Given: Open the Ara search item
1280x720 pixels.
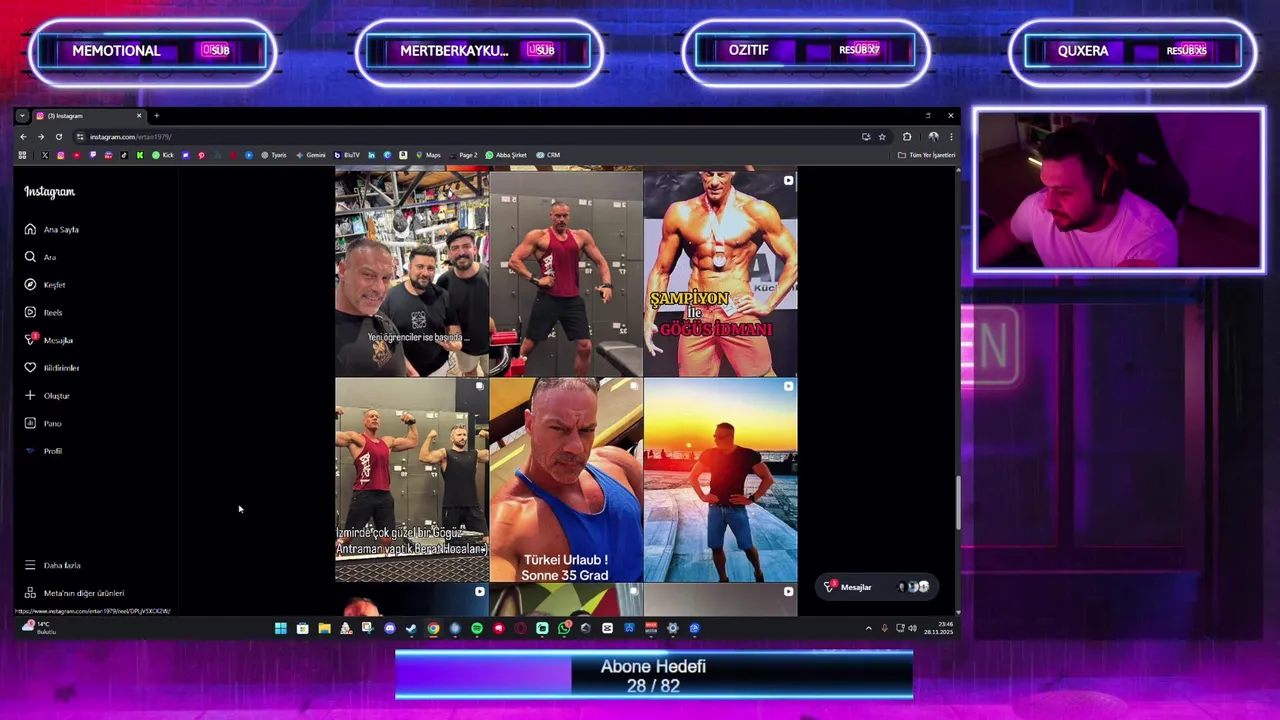Looking at the screenshot, I should [40, 257].
